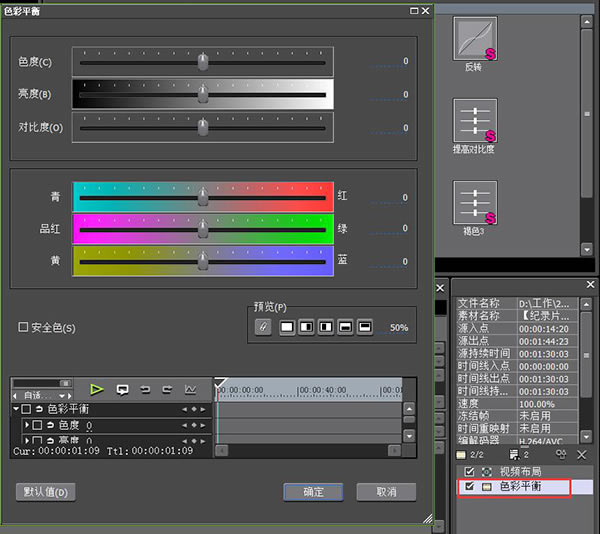The width and height of the screenshot is (600, 534).
Task: Click the 亮度 brightness slider handle
Action: (x=203, y=94)
